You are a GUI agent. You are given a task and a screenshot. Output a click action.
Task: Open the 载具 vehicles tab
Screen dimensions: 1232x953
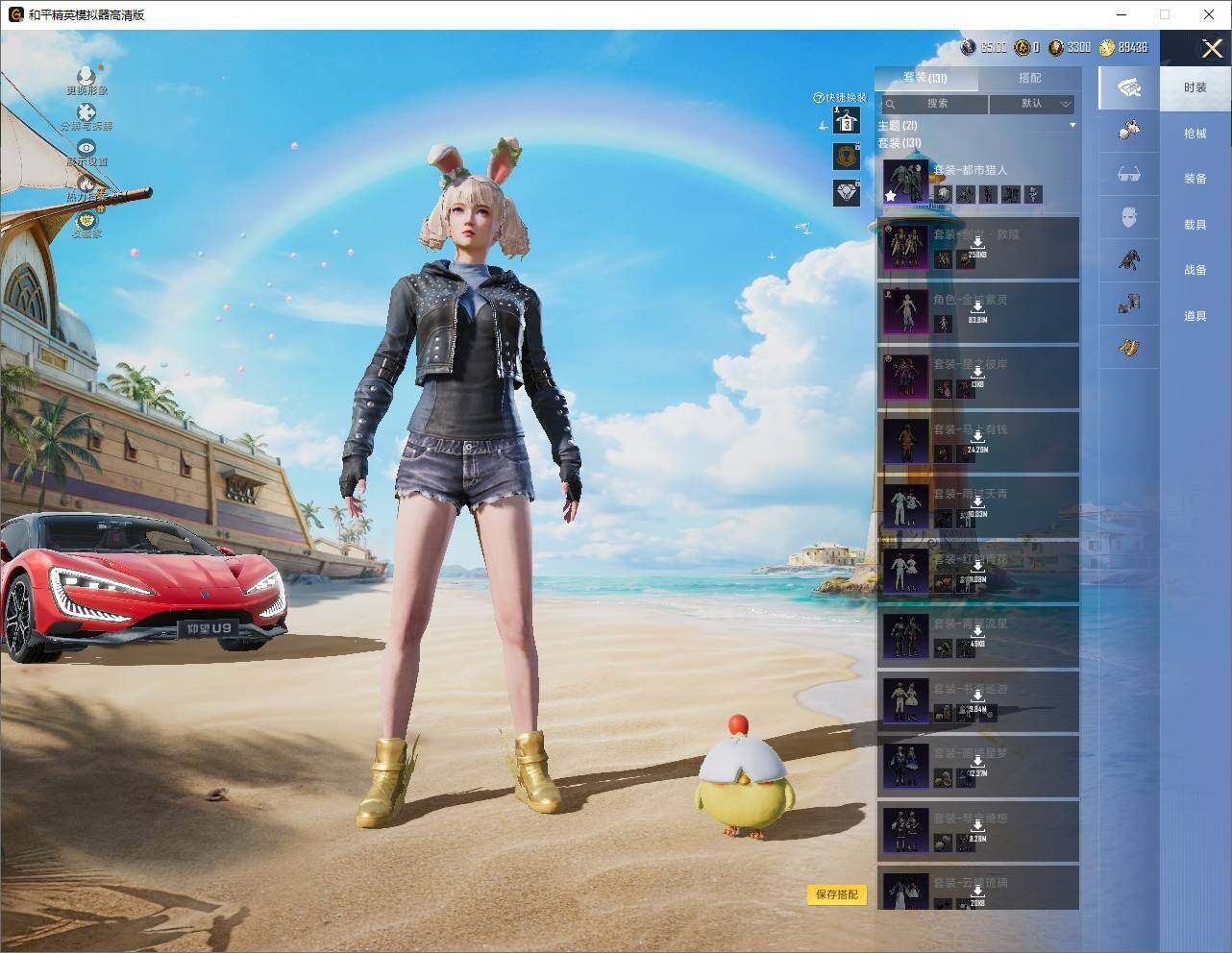click(x=1195, y=225)
